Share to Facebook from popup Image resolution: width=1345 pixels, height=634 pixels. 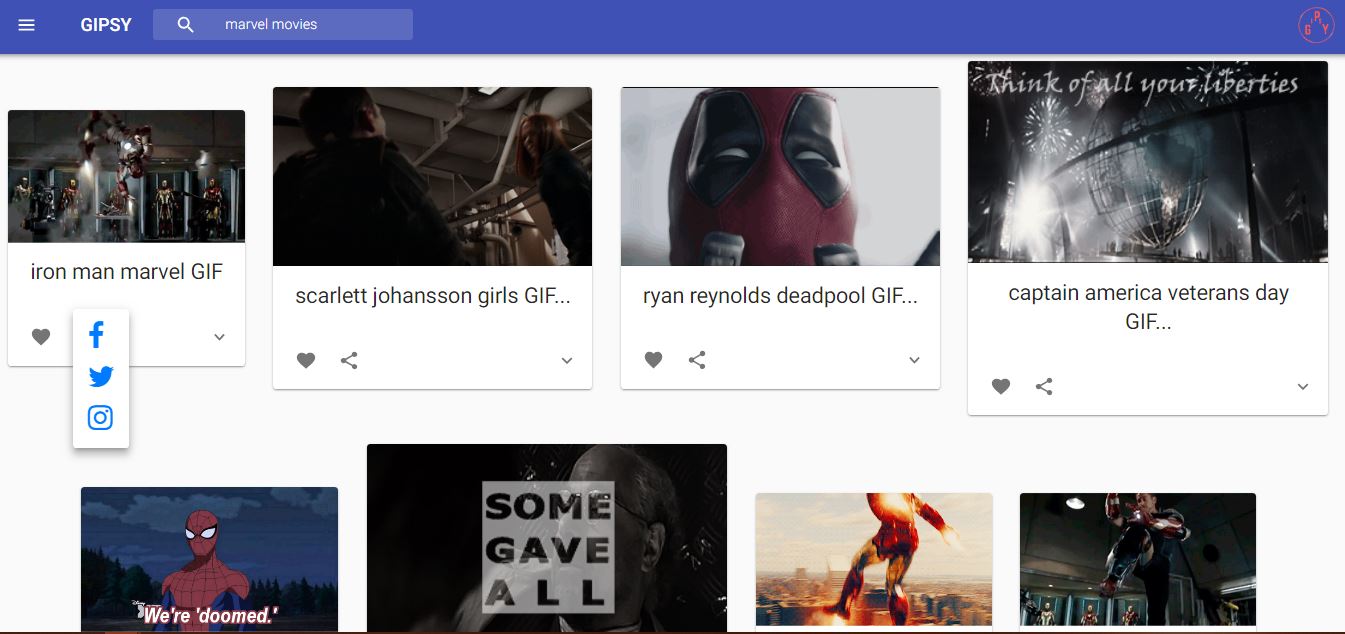coord(97,335)
